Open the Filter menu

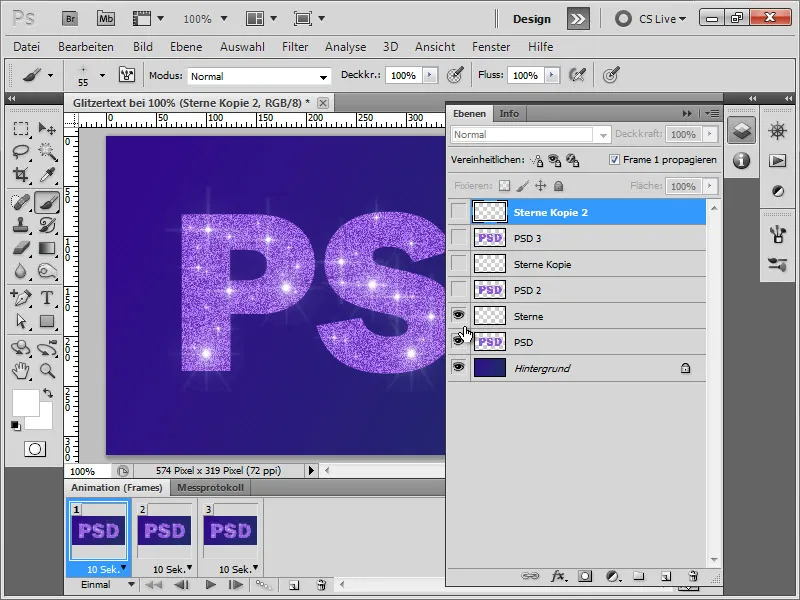(x=297, y=46)
